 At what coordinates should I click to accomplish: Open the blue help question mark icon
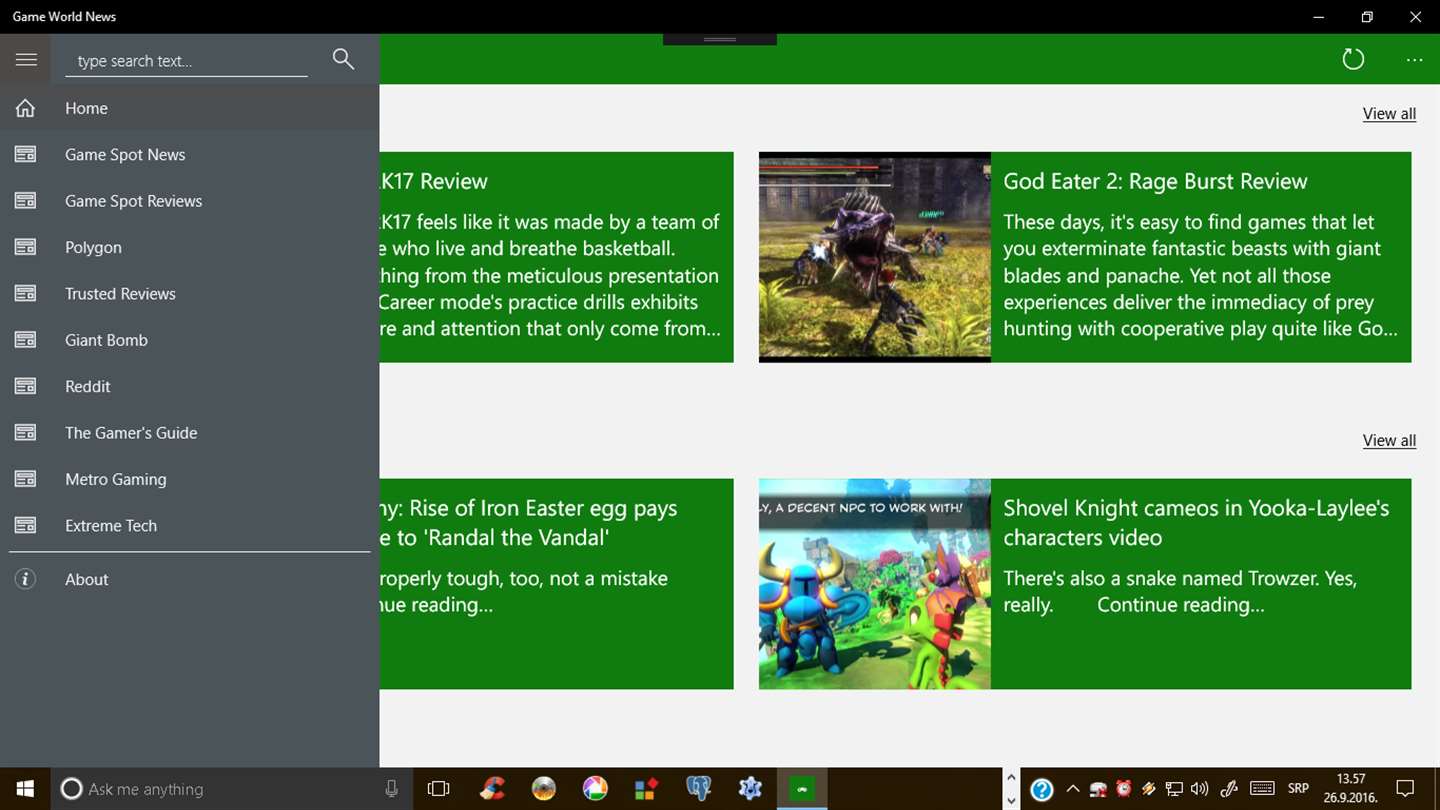point(1041,790)
